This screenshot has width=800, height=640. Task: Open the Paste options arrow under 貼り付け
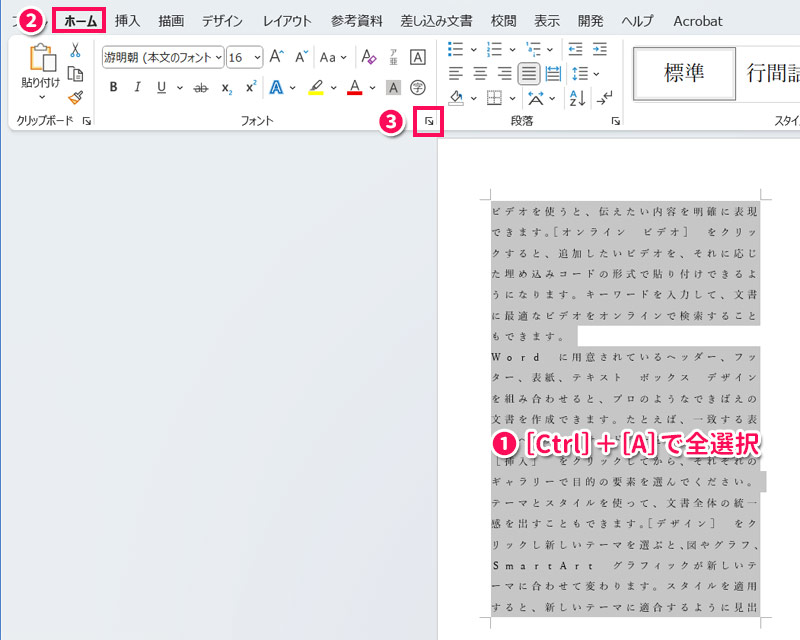click(42, 97)
